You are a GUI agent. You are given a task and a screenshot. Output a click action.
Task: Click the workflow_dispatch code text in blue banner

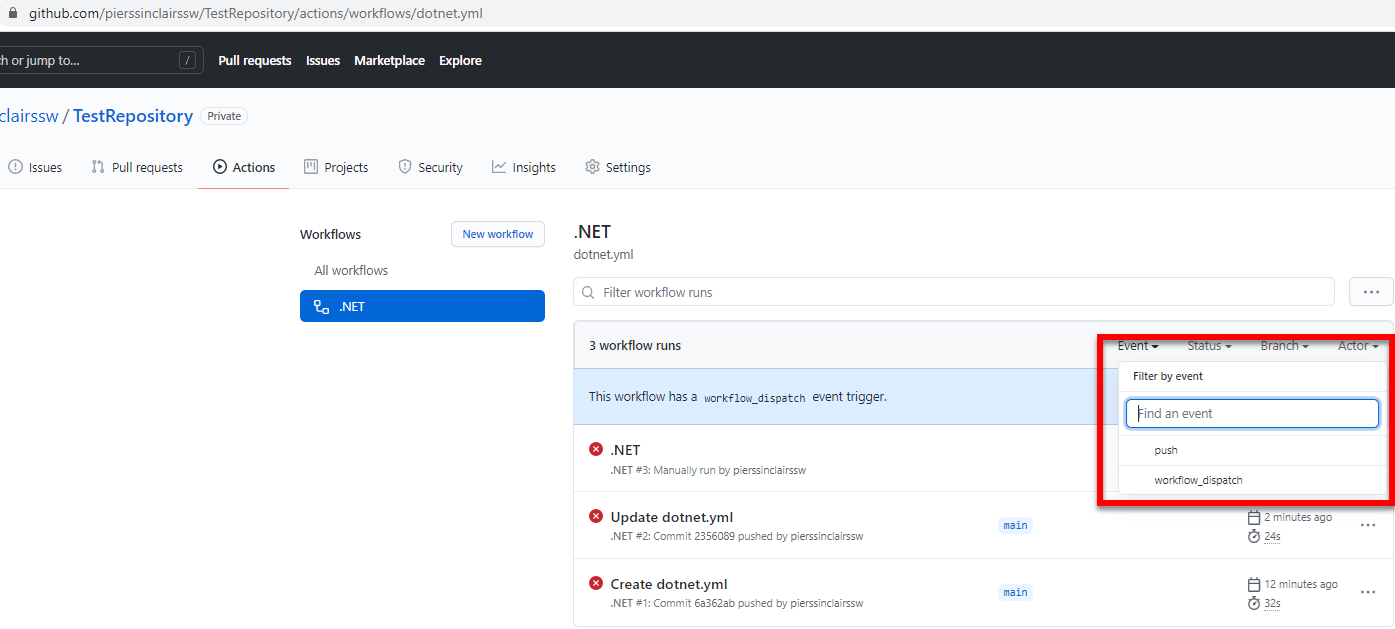(x=754, y=397)
